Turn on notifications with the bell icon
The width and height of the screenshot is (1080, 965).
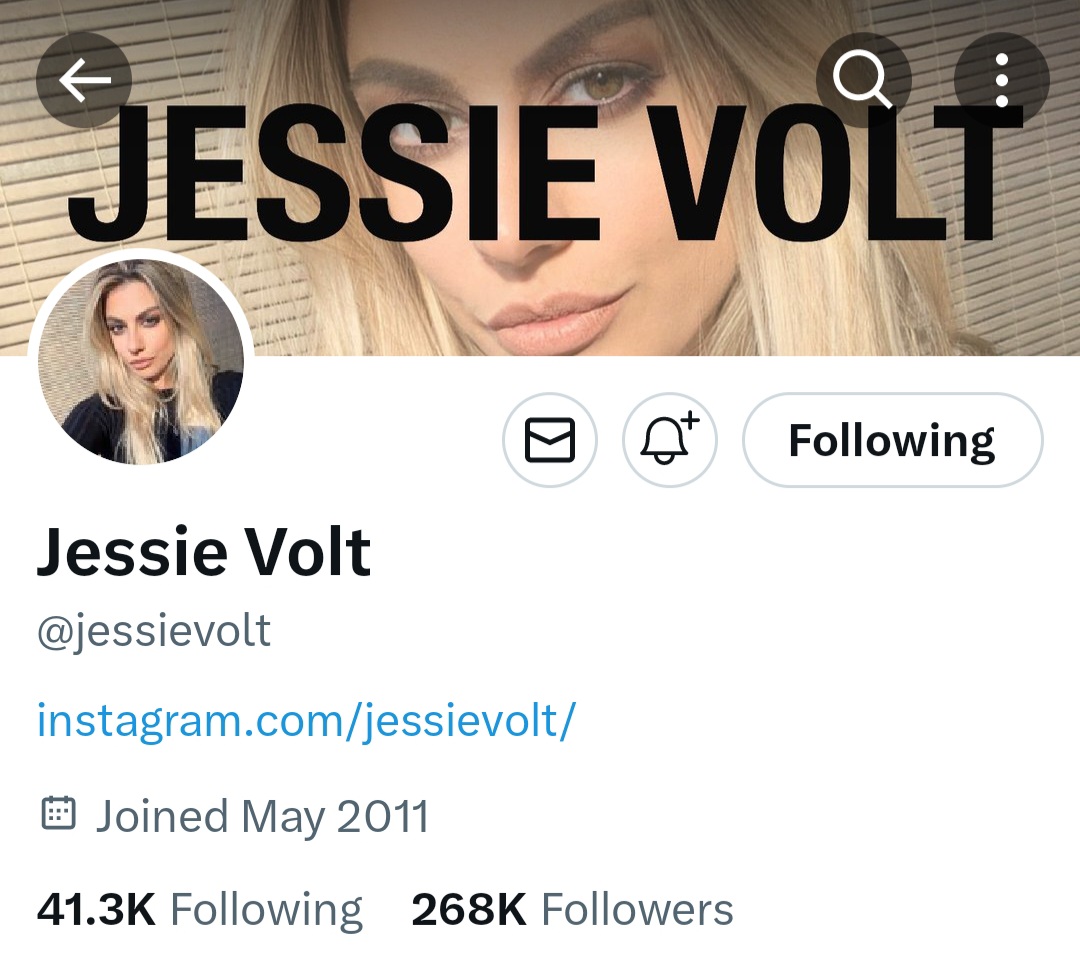669,440
